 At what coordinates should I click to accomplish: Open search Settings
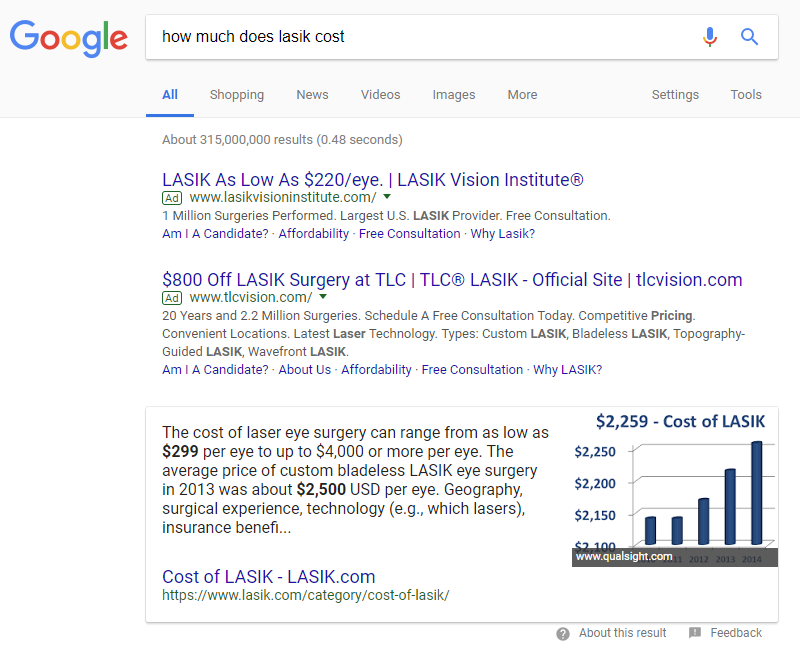[x=675, y=95]
